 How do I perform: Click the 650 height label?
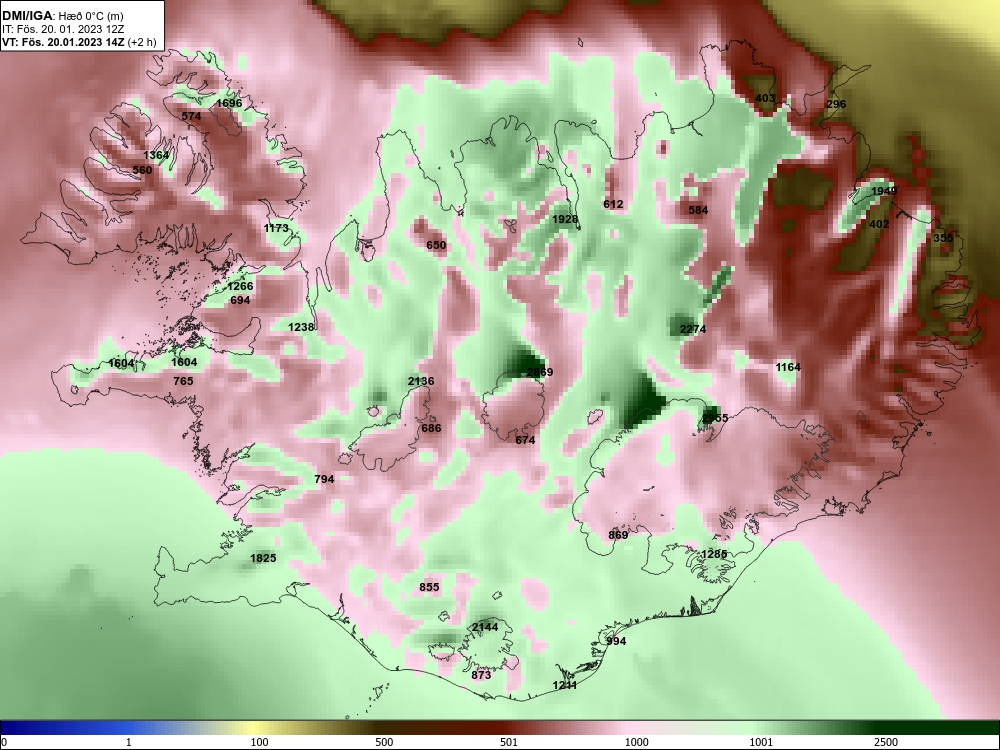pyautogui.click(x=436, y=245)
